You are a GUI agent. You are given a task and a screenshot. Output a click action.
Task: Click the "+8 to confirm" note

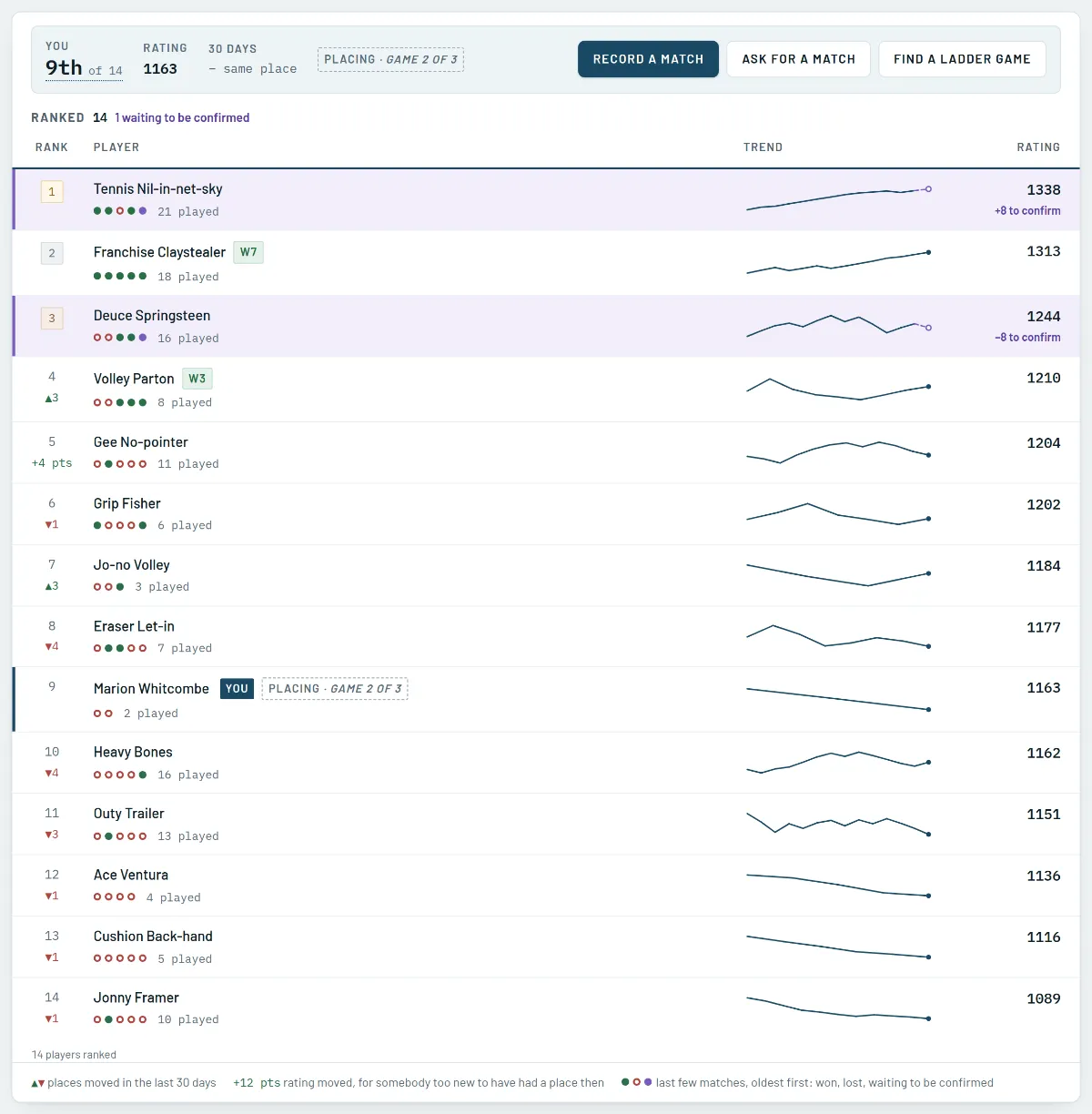point(1027,211)
